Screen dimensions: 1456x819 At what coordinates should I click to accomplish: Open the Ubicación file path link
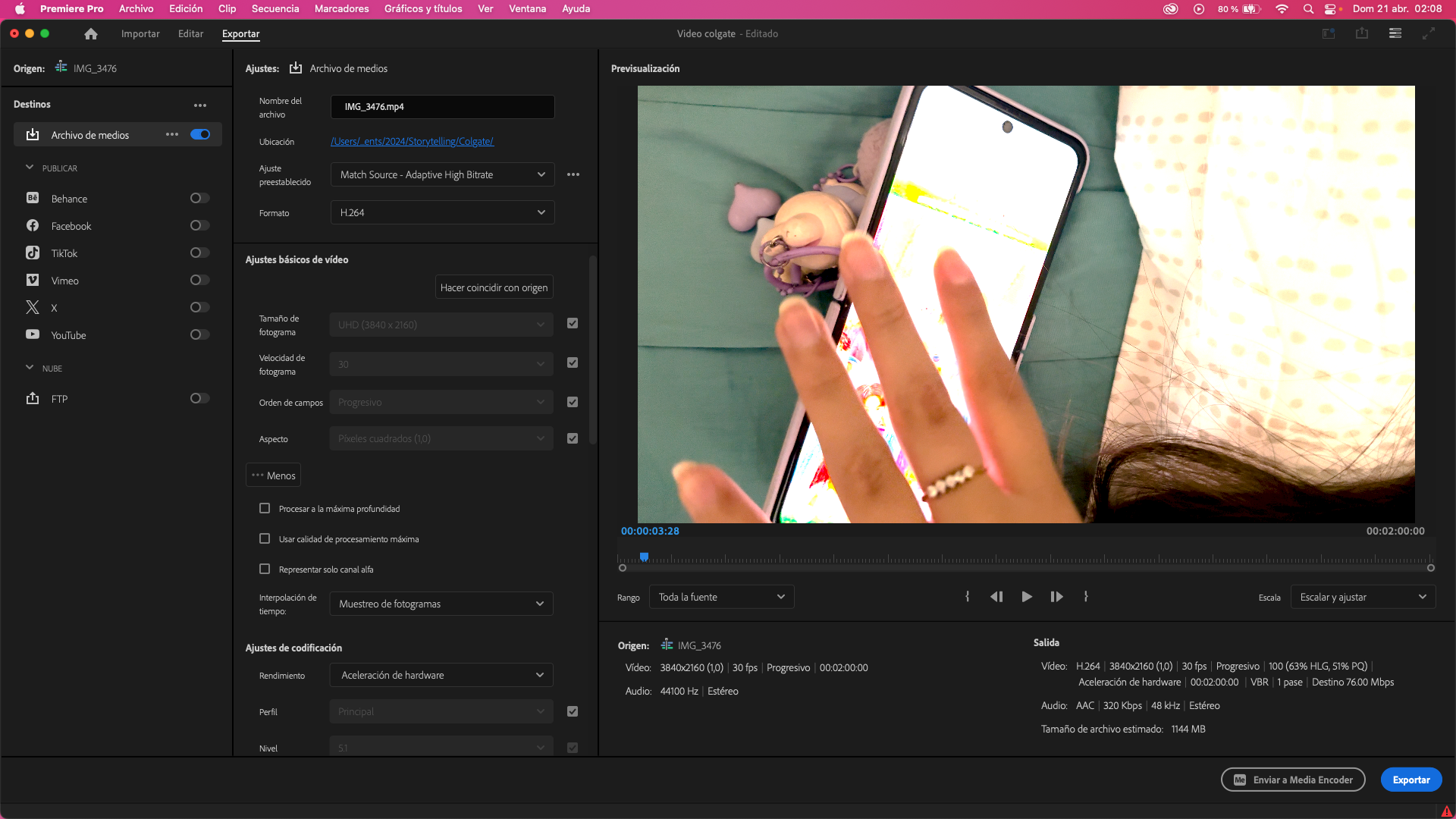point(413,141)
